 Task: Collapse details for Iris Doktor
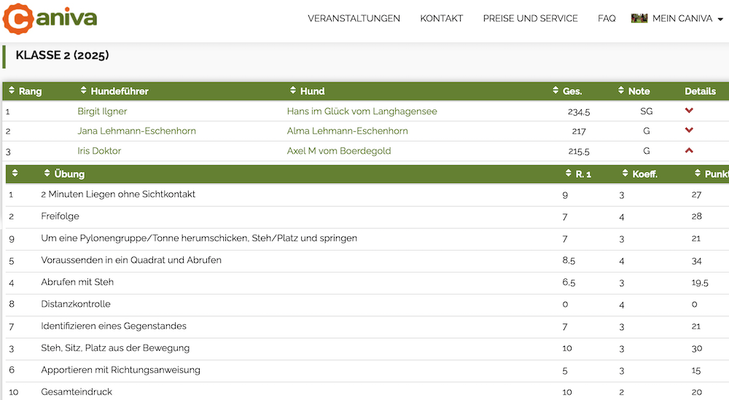click(689, 150)
